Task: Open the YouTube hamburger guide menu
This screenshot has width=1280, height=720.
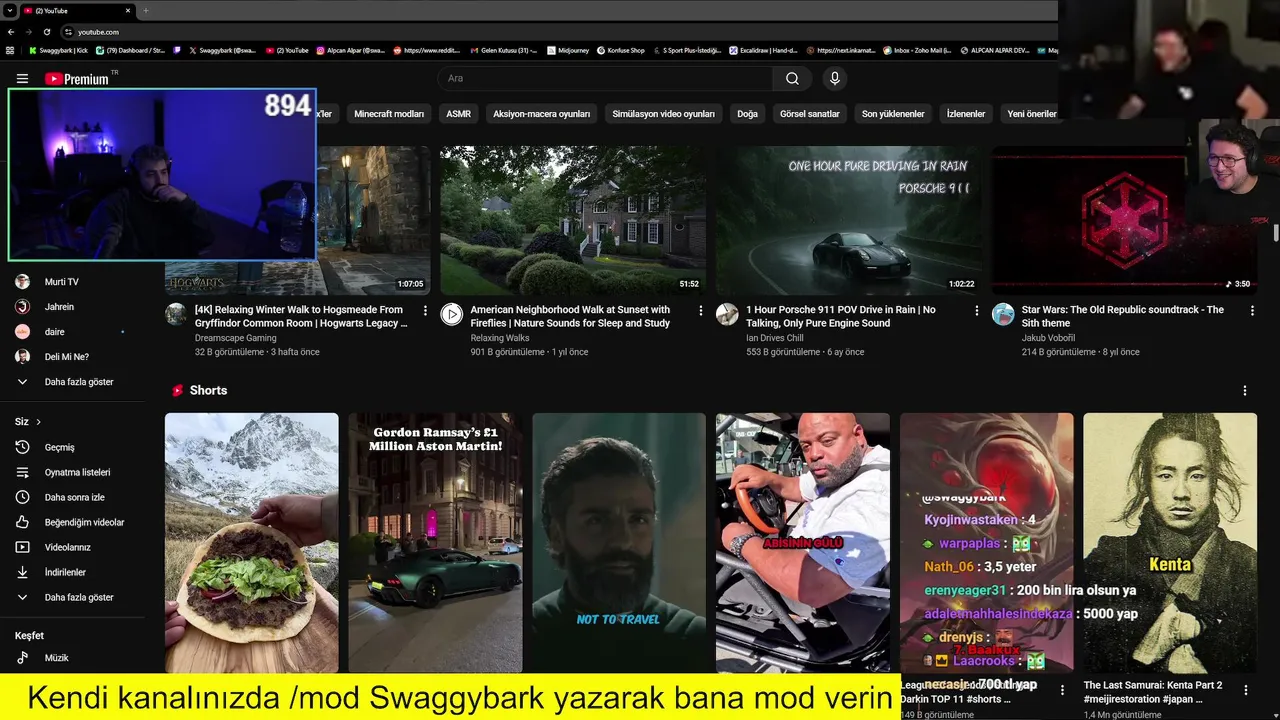Action: (22, 79)
